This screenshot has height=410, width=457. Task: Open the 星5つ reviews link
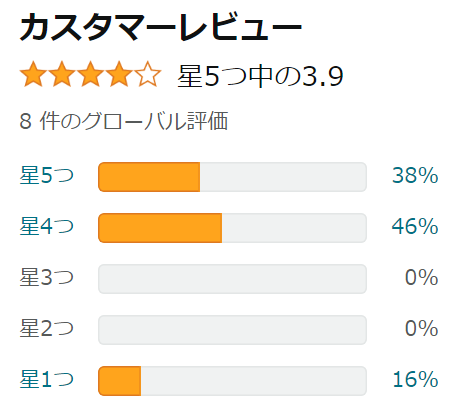pos(47,175)
